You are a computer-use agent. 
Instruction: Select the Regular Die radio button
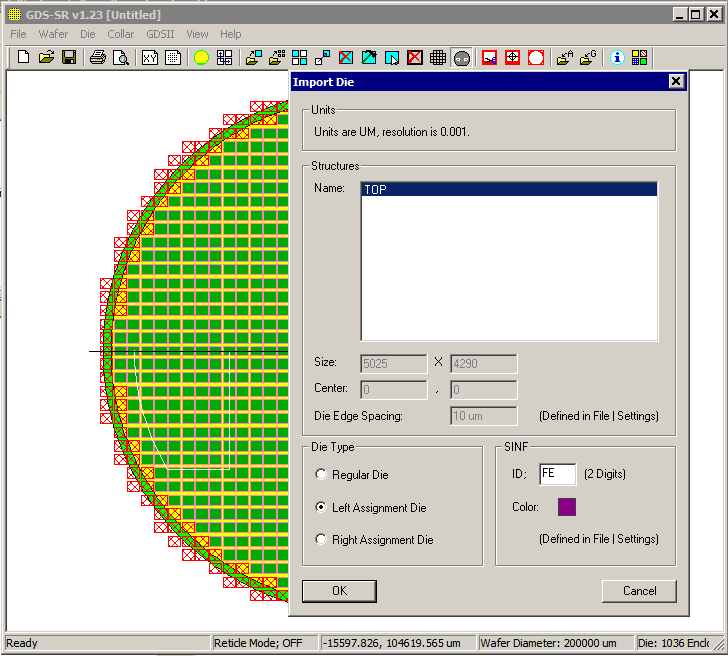click(x=321, y=474)
